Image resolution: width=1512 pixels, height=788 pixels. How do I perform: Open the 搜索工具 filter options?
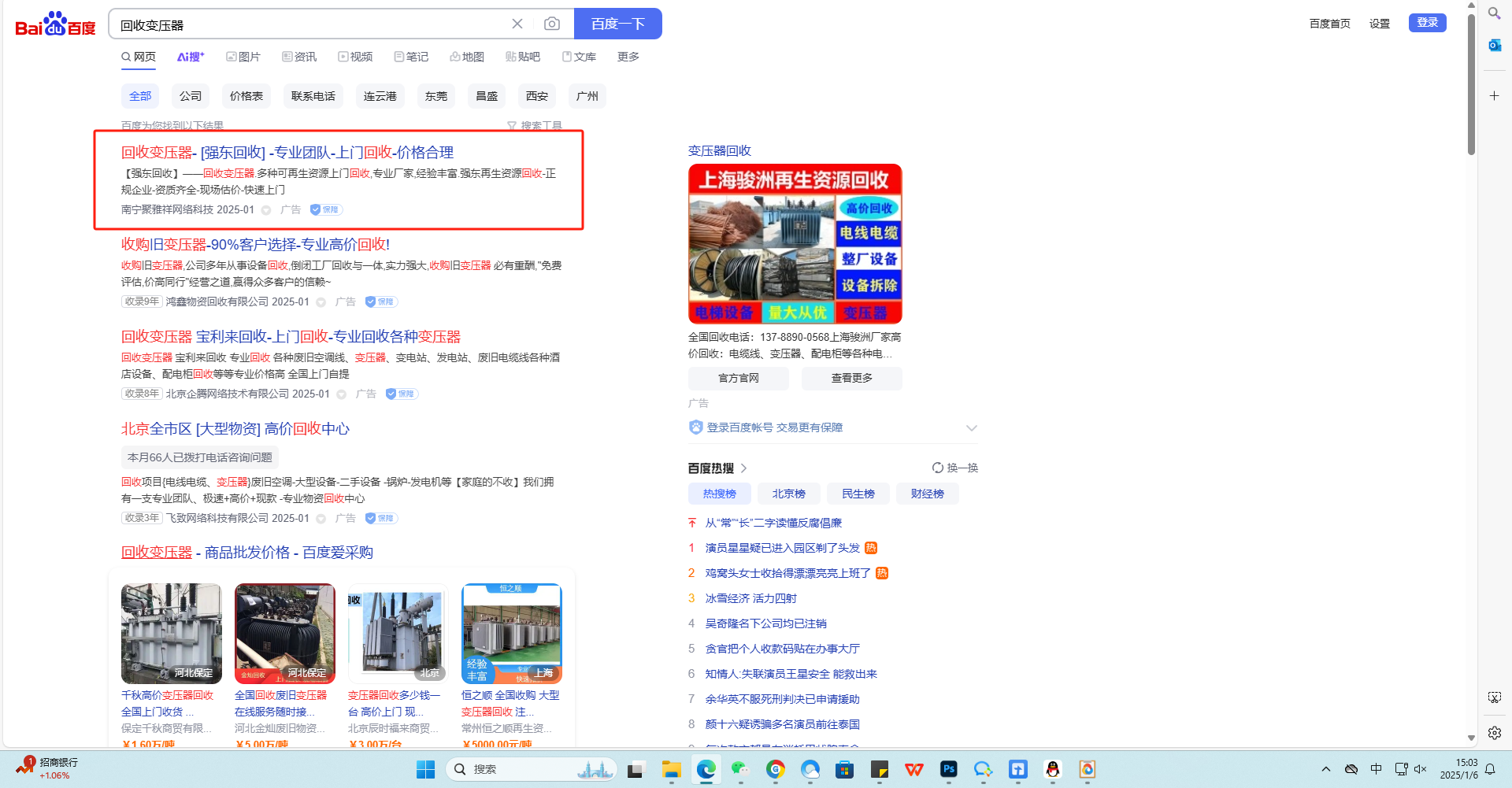tap(535, 126)
